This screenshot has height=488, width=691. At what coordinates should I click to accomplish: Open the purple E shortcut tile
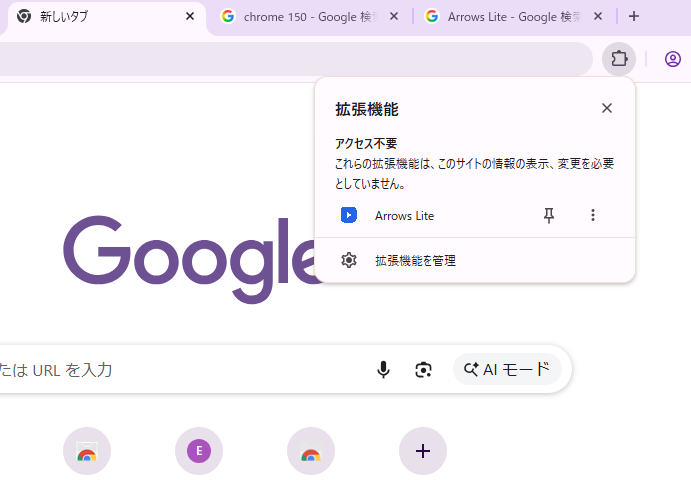pyautogui.click(x=199, y=451)
